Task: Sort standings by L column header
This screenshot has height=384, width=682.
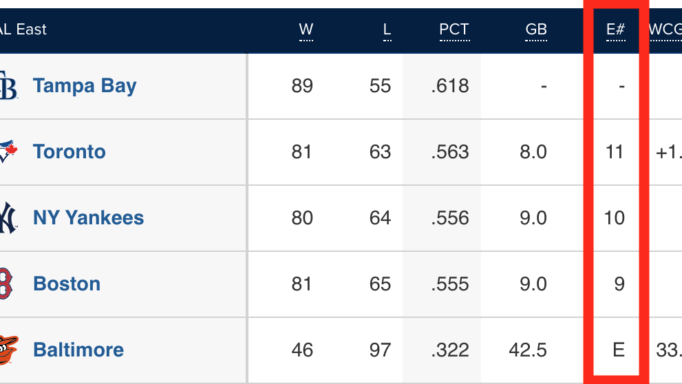Action: pyautogui.click(x=387, y=30)
